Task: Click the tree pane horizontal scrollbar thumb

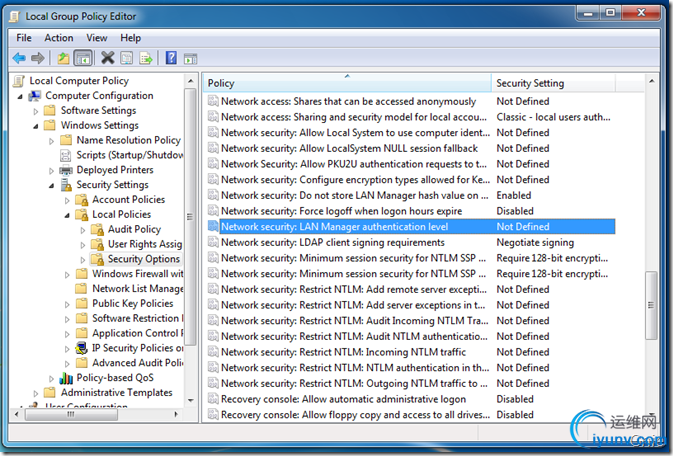Action: coord(71,414)
